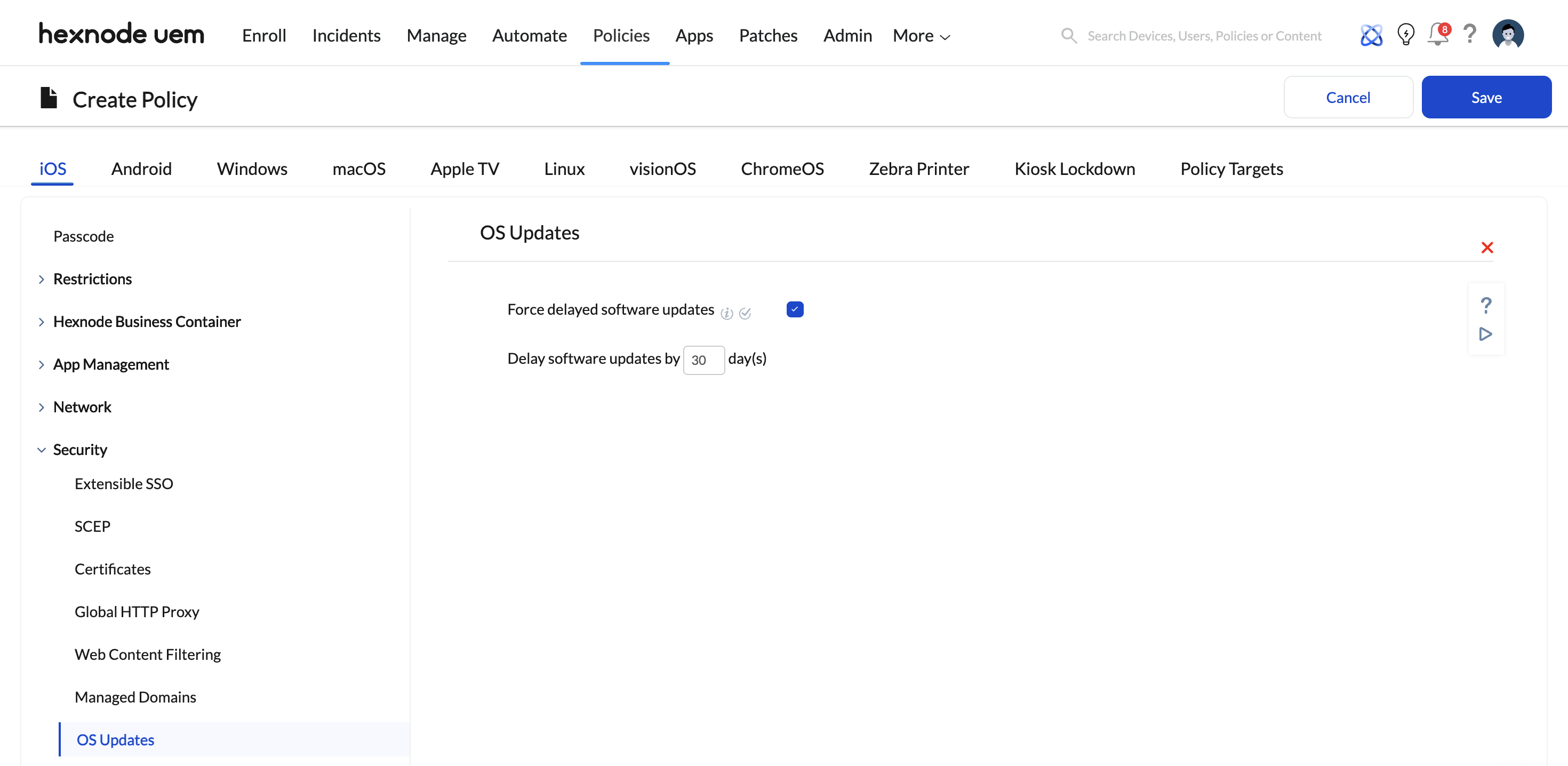The image size is (1568, 766).
Task: Click the Save button
Action: [1486, 96]
